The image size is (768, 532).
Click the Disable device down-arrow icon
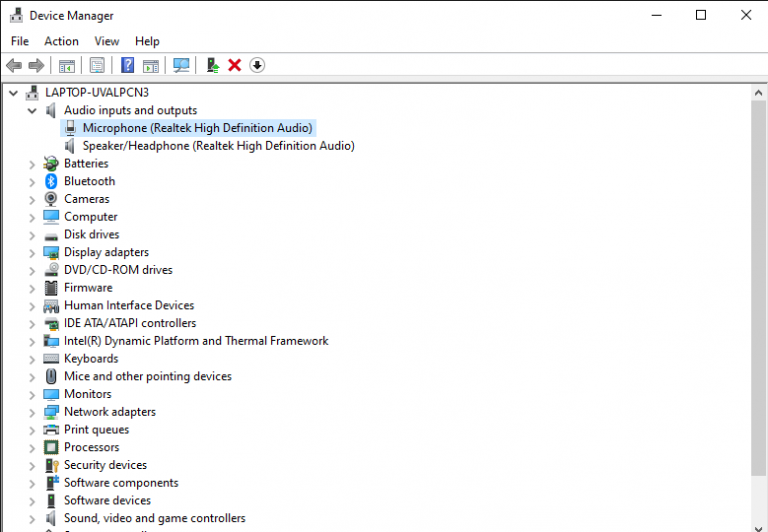[257, 65]
